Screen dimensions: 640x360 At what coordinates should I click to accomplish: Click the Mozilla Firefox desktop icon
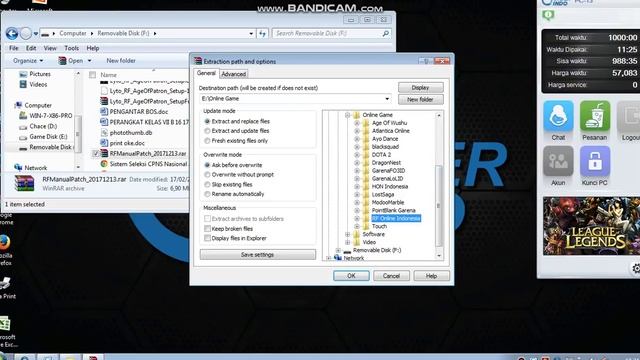coord(4,242)
